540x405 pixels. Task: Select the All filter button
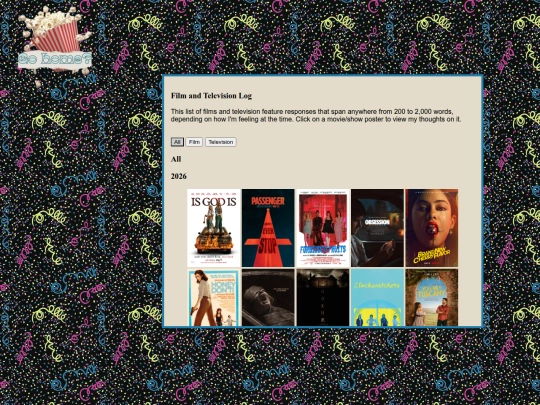tap(177, 142)
